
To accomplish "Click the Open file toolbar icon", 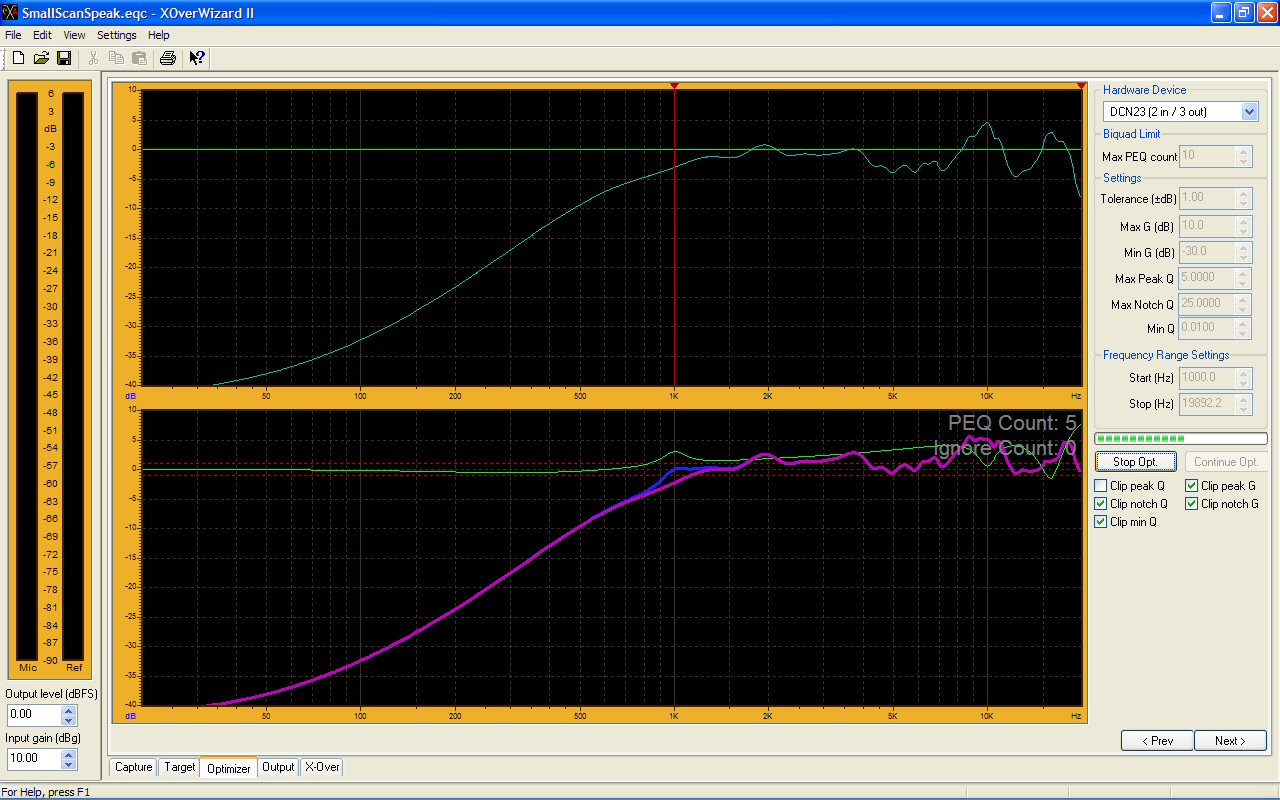I will 41,58.
